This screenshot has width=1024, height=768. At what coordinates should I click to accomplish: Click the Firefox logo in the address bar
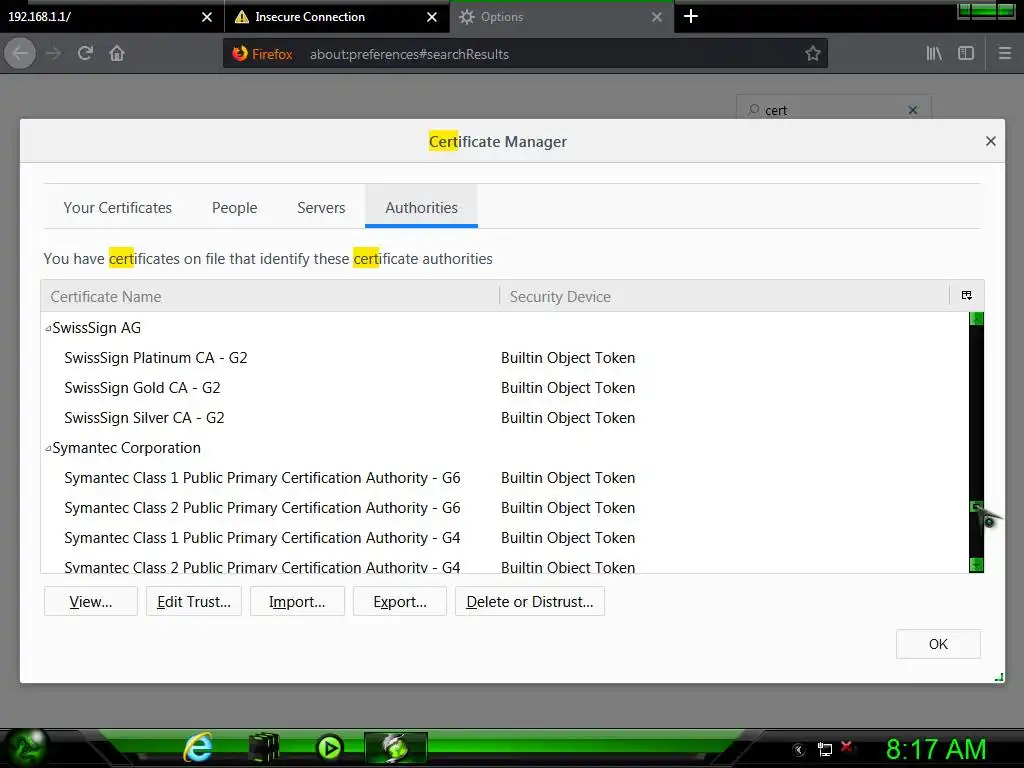pos(240,54)
